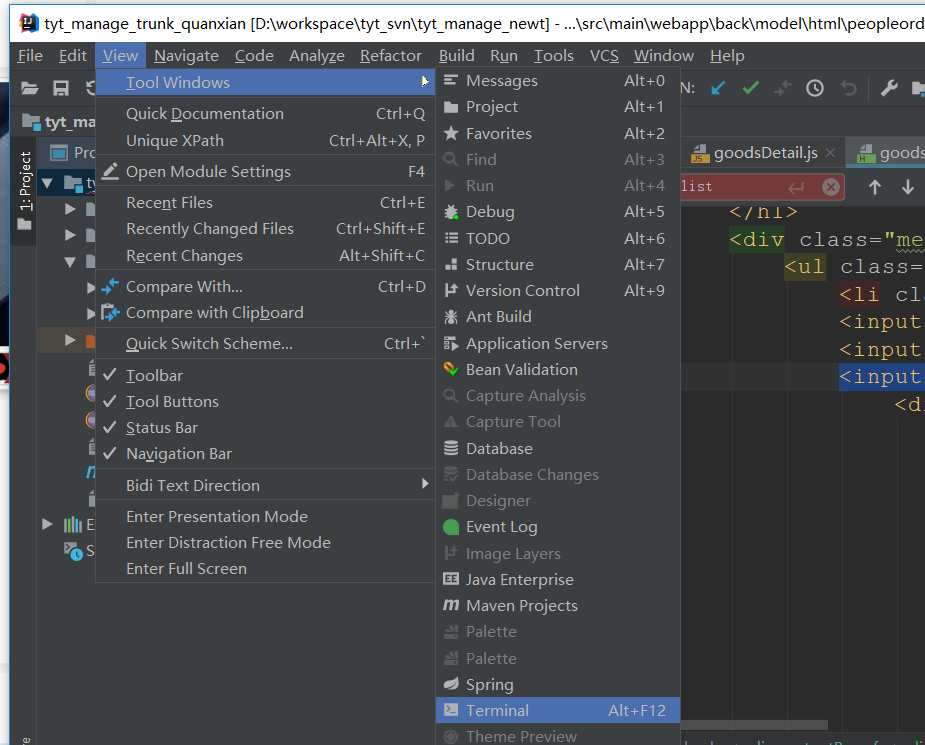Image resolution: width=925 pixels, height=745 pixels.
Task: Choose Quick Switch Scheme...
Action: [265, 343]
